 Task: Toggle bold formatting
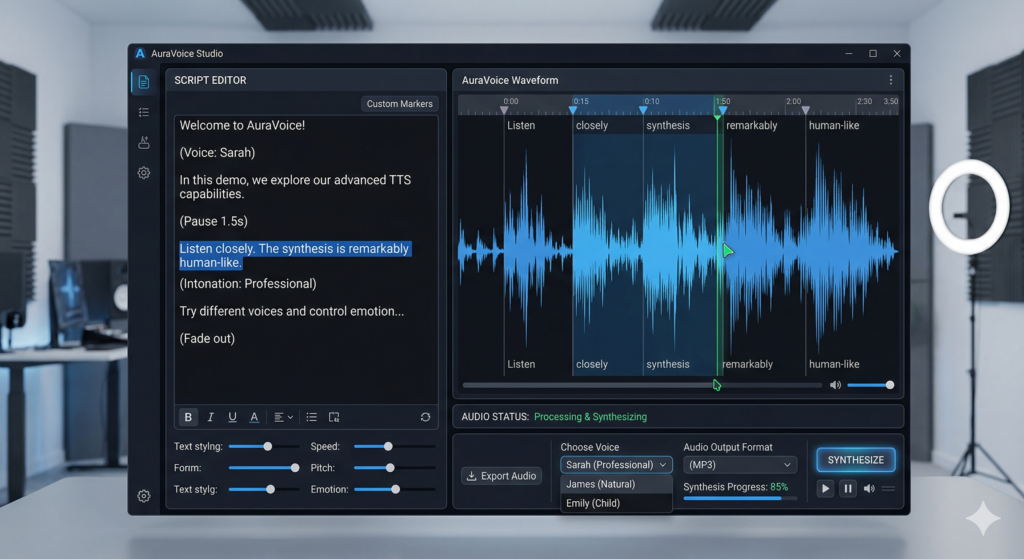coord(188,417)
